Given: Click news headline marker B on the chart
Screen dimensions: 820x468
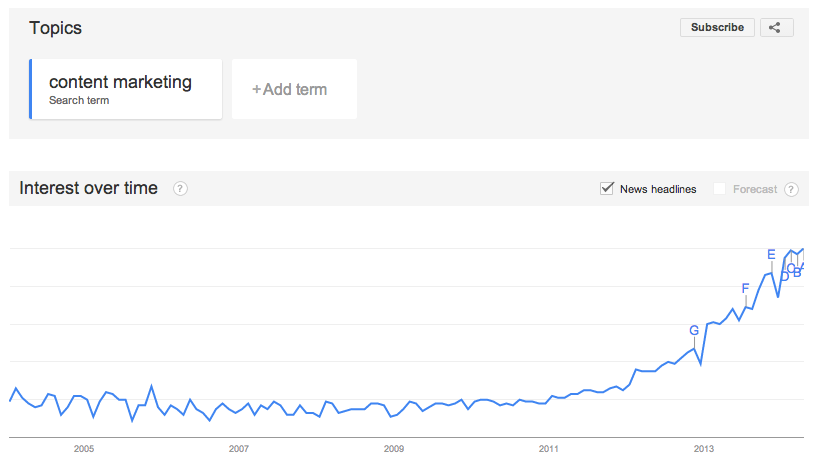Looking at the screenshot, I should pos(797,272).
